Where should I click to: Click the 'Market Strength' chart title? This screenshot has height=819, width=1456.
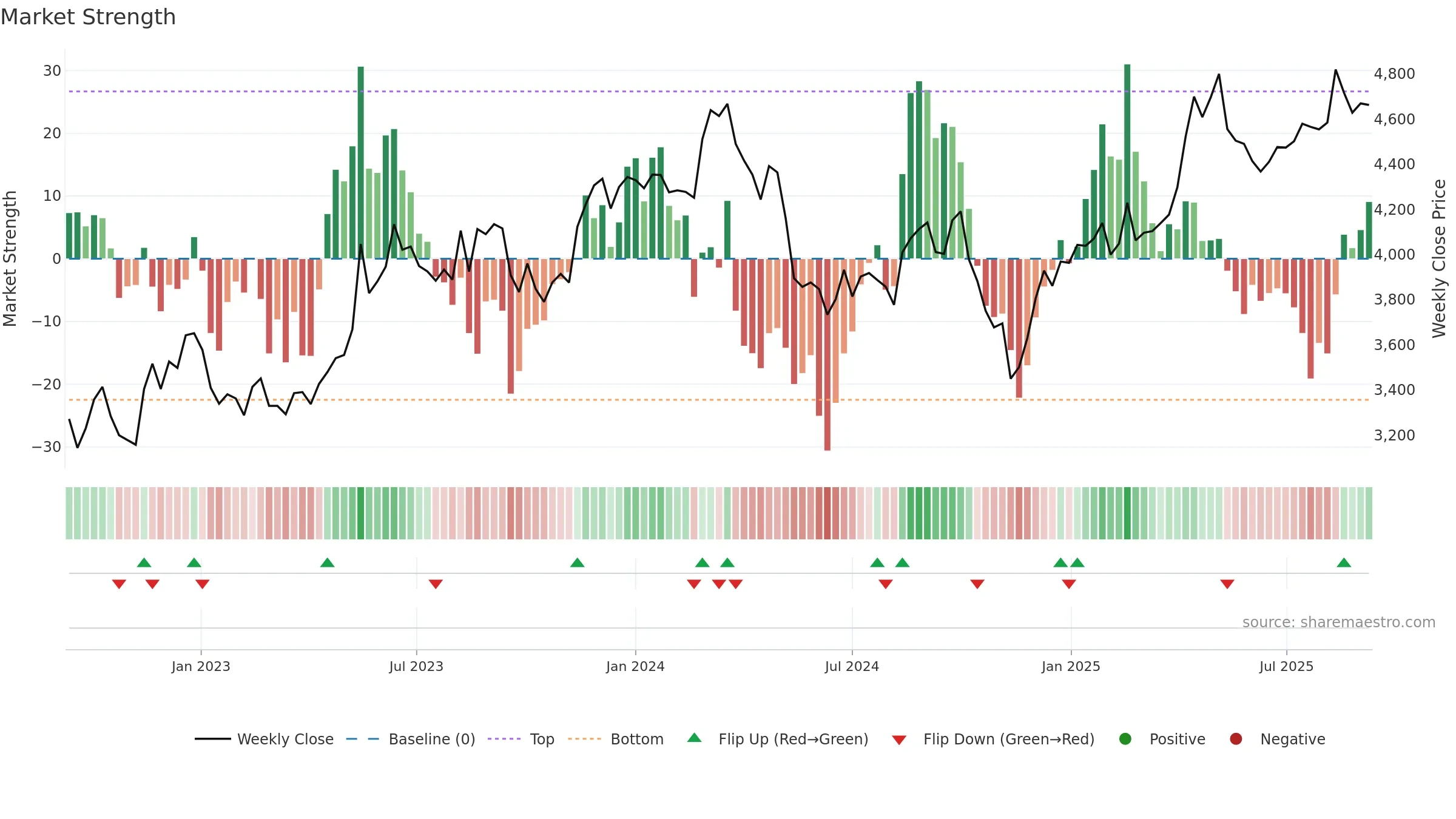89,17
